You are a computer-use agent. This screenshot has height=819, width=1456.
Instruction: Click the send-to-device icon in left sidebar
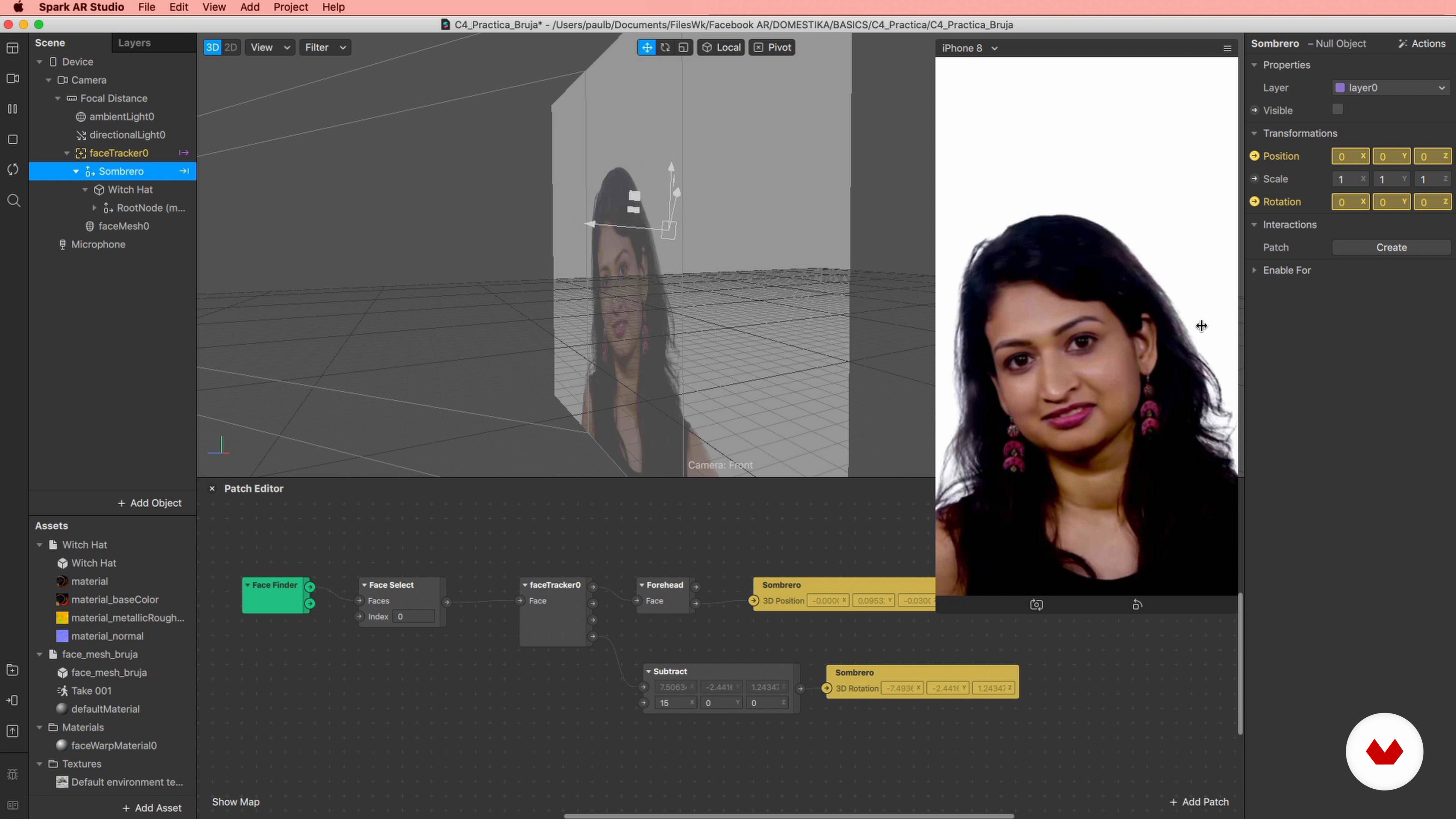coord(13,701)
